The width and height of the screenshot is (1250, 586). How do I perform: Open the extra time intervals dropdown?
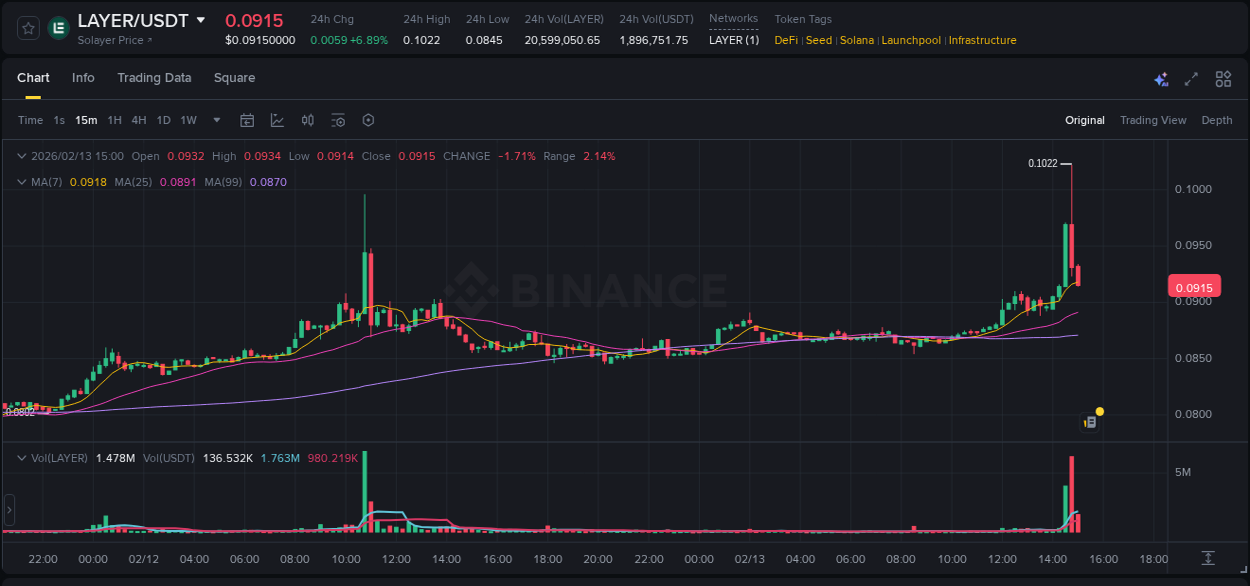coord(215,120)
